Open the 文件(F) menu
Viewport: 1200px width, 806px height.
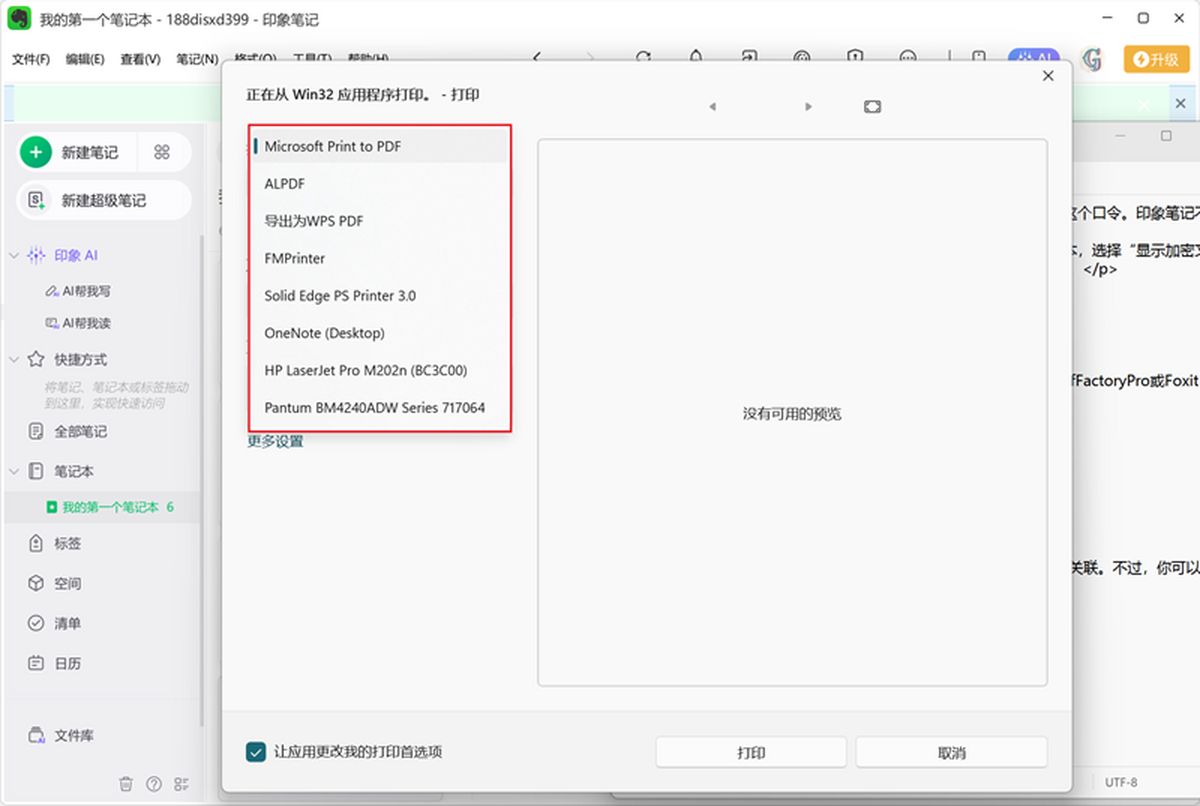pyautogui.click(x=31, y=60)
